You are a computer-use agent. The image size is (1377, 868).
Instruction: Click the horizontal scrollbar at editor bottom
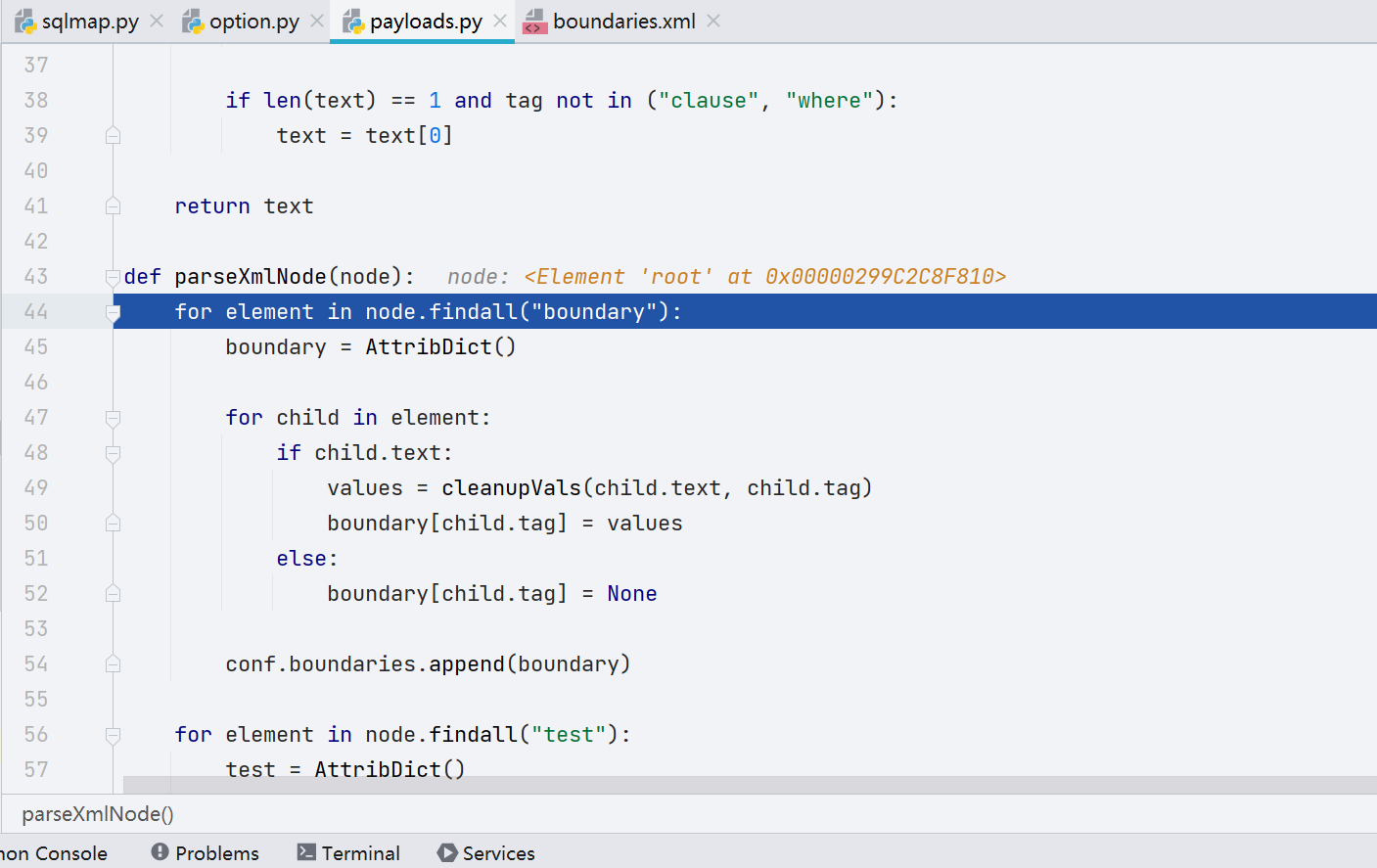point(750,785)
